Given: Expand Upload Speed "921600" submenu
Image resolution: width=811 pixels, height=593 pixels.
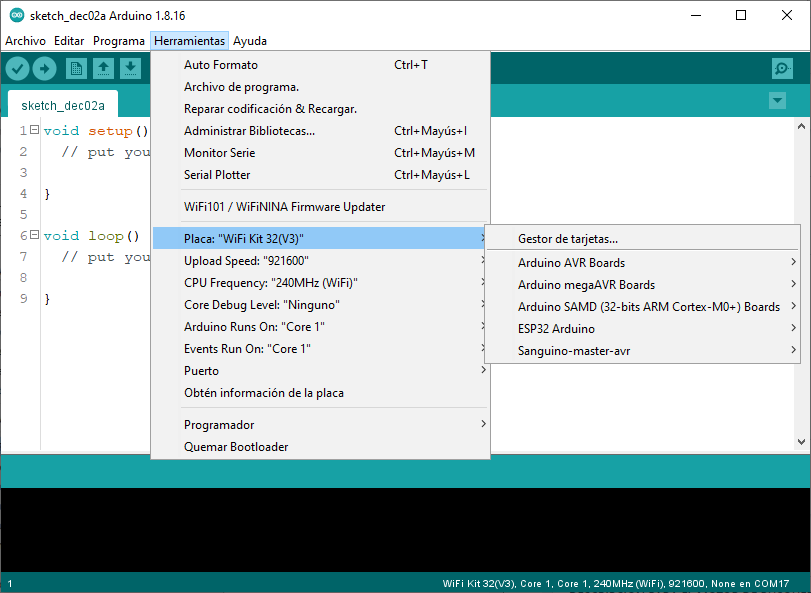Looking at the screenshot, I should pos(321,261).
